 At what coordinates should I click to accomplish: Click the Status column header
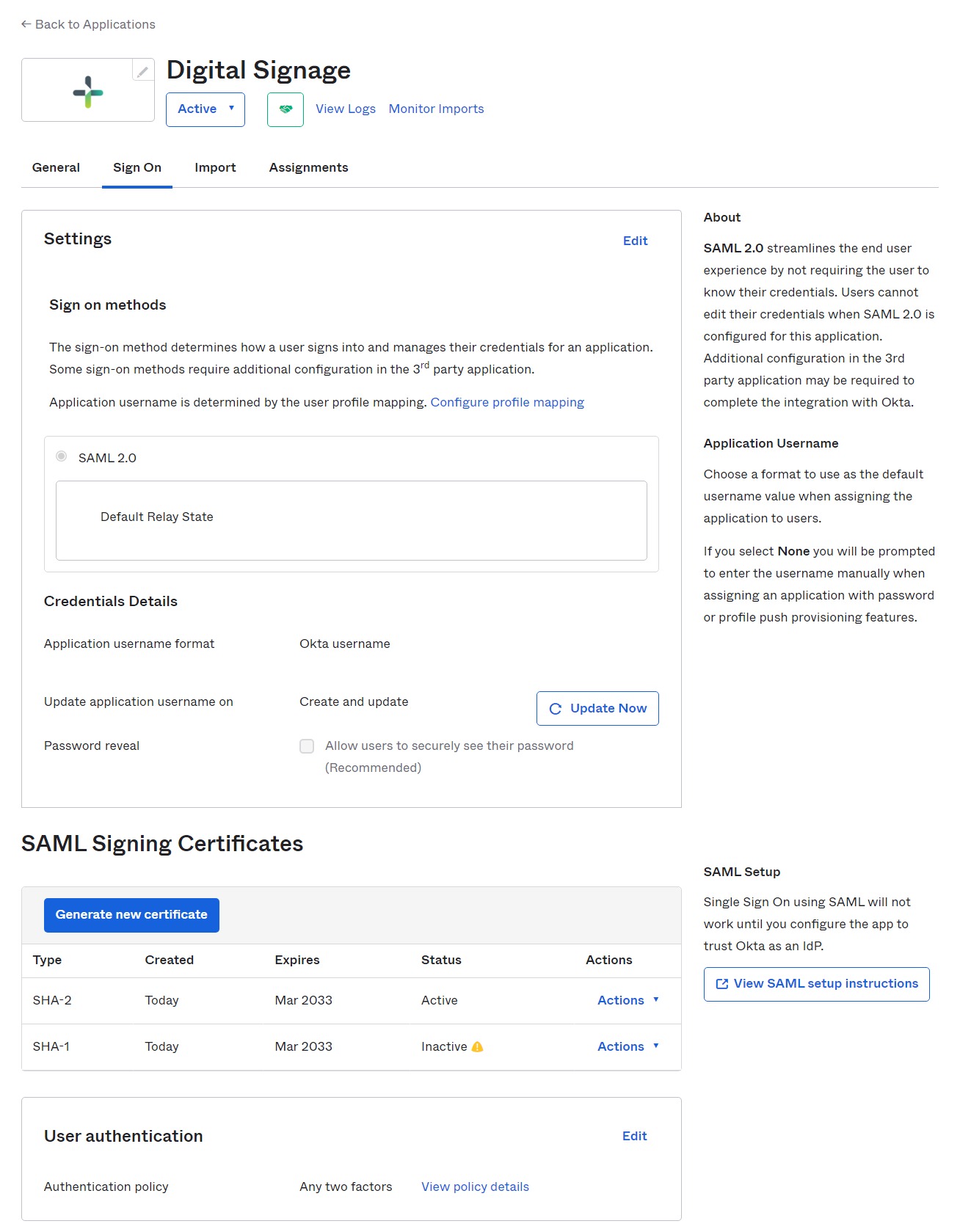click(441, 960)
